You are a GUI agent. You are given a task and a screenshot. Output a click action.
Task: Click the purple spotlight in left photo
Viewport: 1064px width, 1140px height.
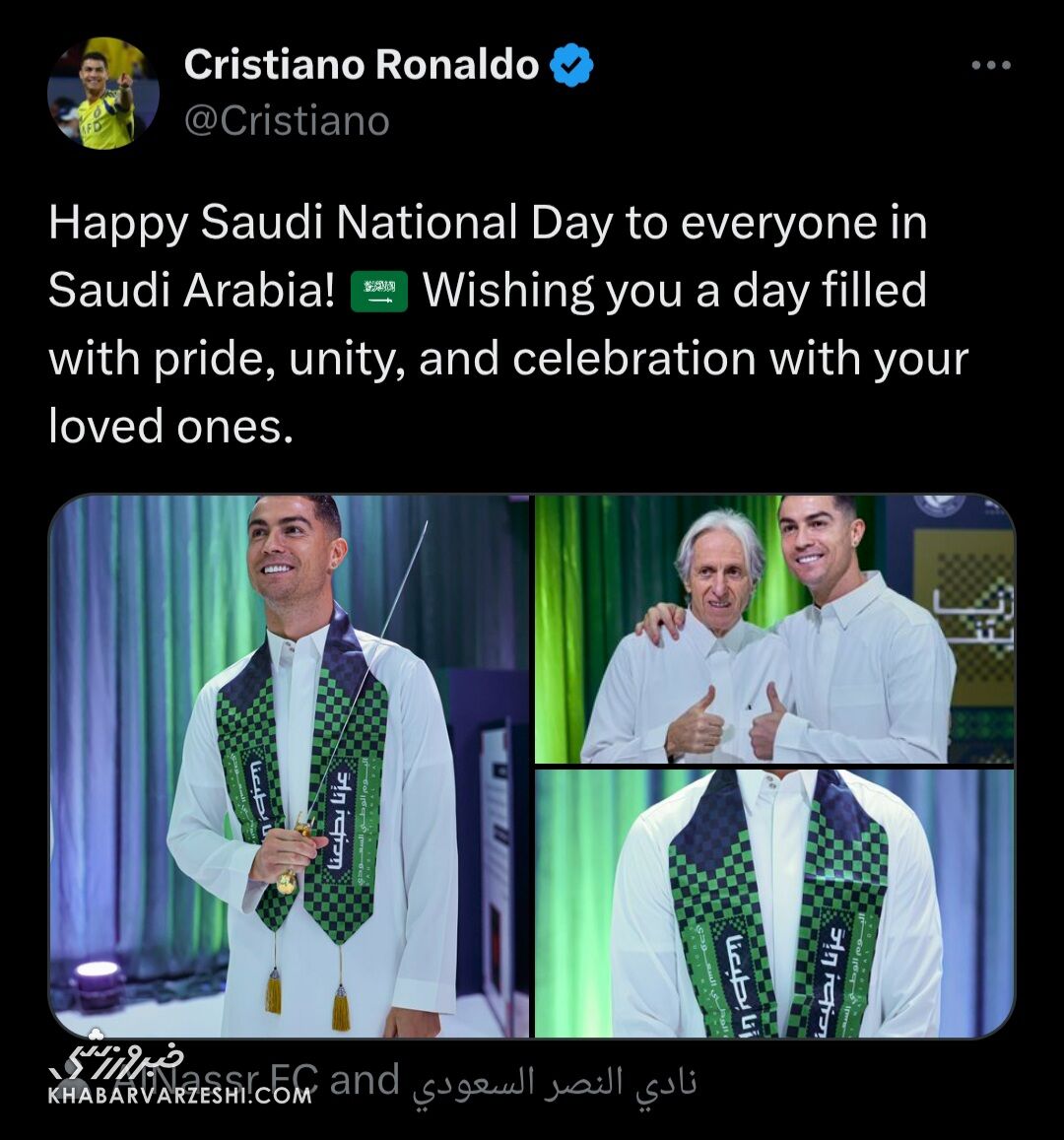(99, 972)
